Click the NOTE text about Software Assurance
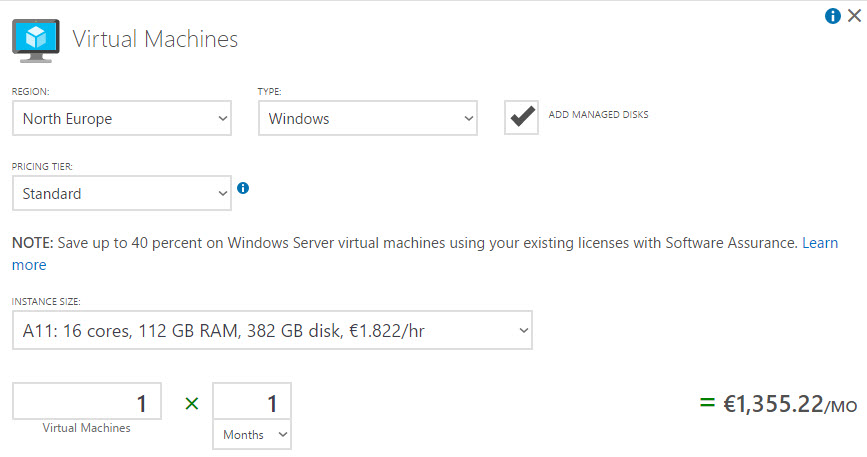Screen dimensions: 867x457 click(x=405, y=243)
